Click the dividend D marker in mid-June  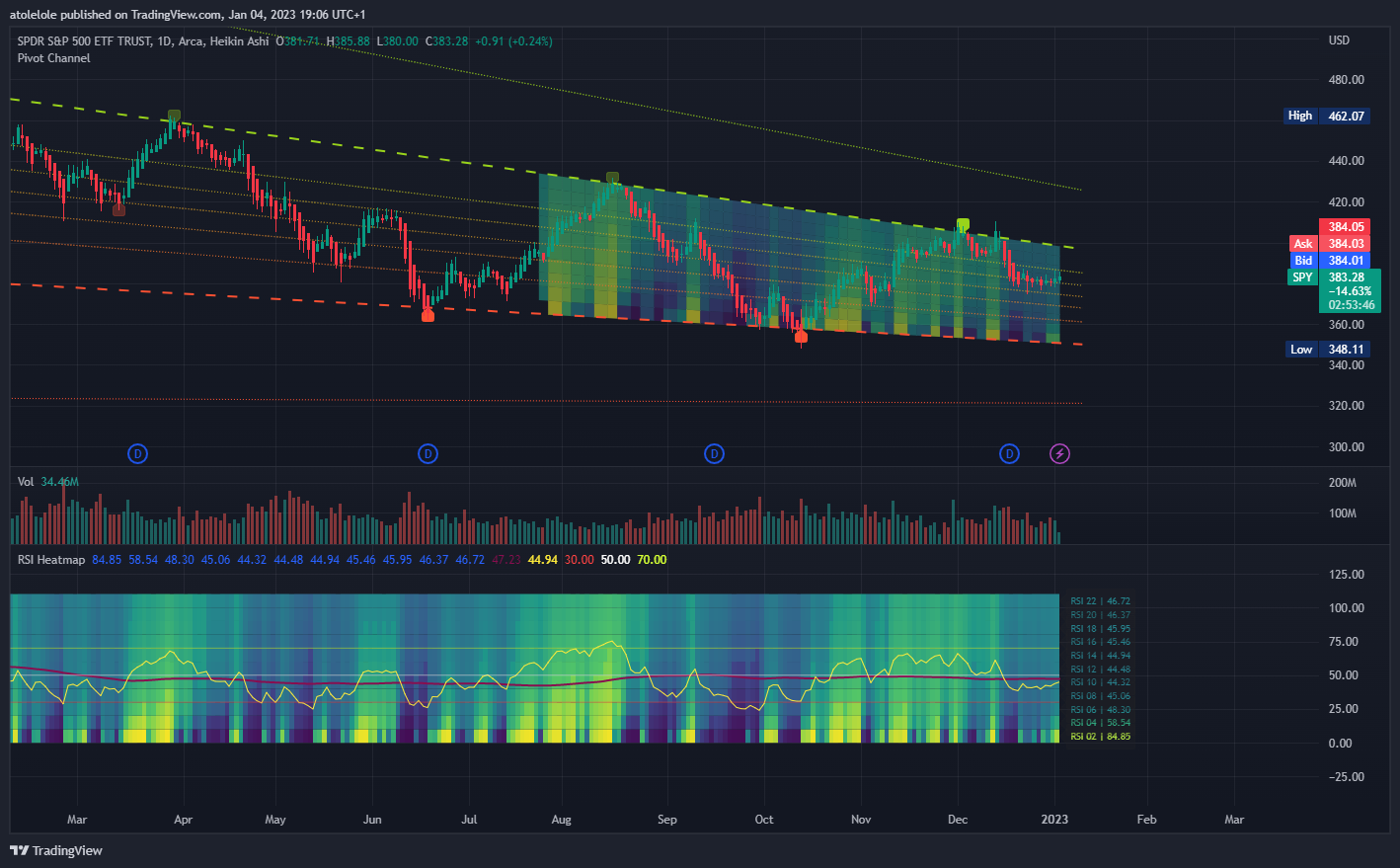(x=428, y=454)
